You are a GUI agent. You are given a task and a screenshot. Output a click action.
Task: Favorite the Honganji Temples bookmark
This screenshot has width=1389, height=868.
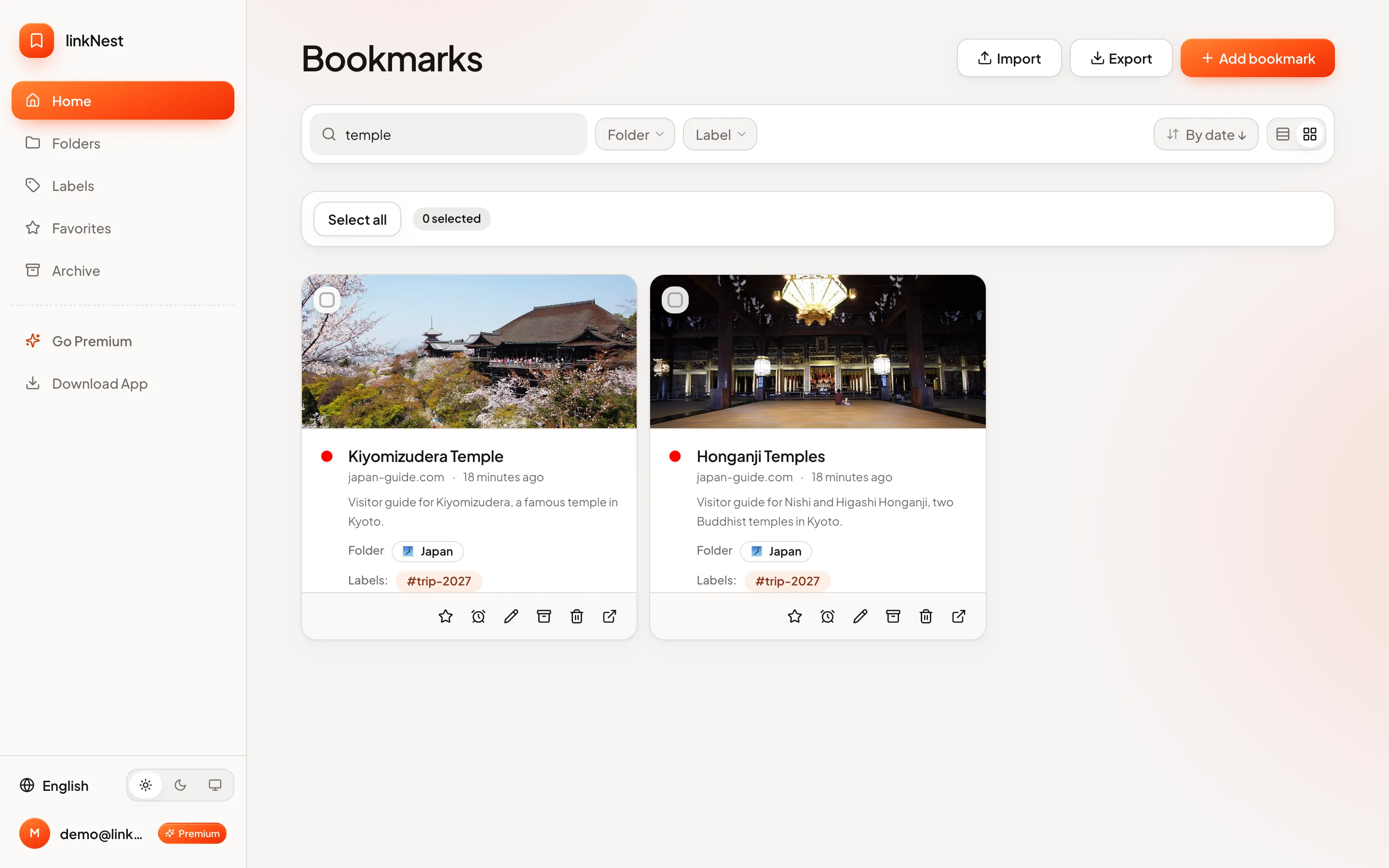(794, 616)
